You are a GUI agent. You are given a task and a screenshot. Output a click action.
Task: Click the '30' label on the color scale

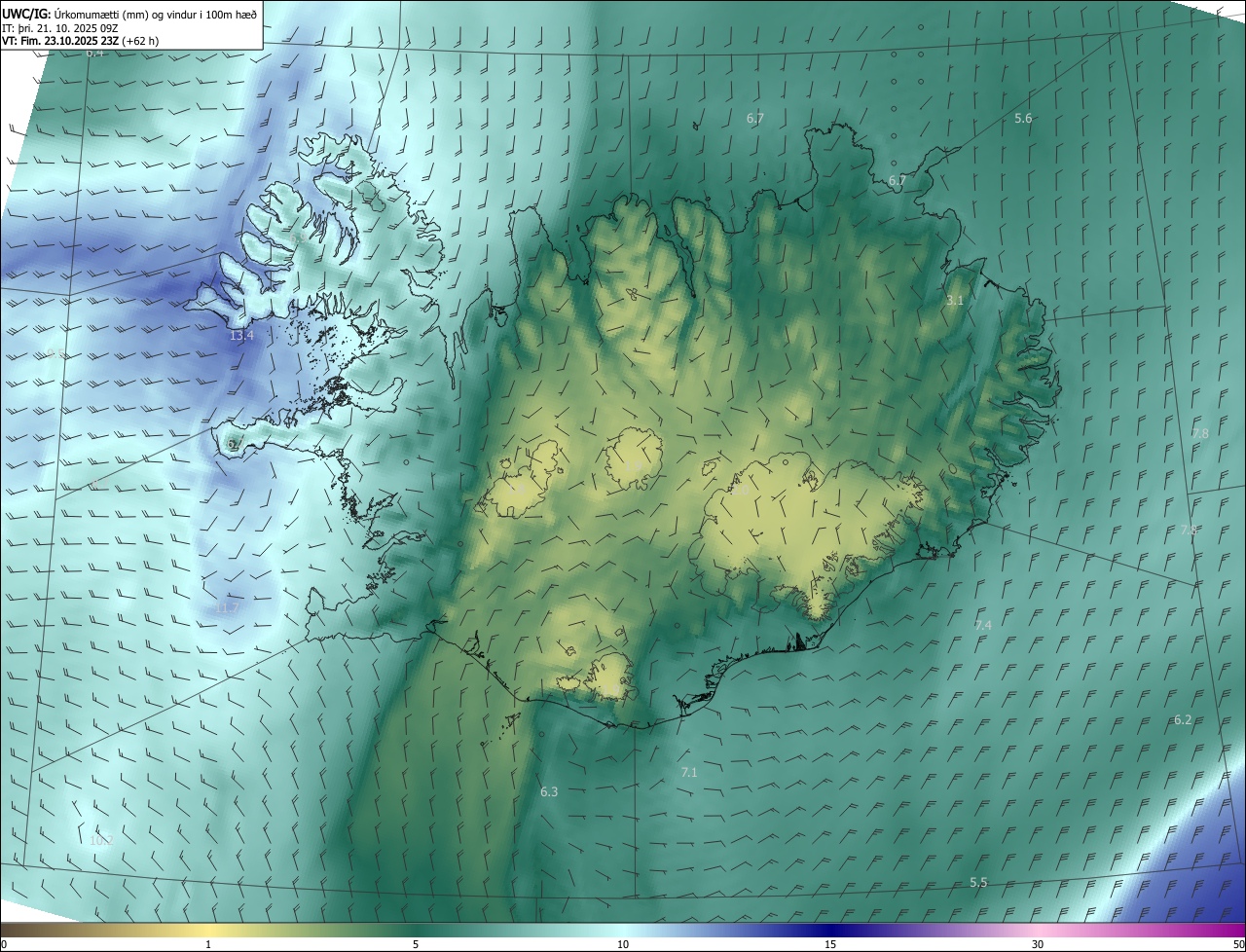pyautogui.click(x=1038, y=944)
